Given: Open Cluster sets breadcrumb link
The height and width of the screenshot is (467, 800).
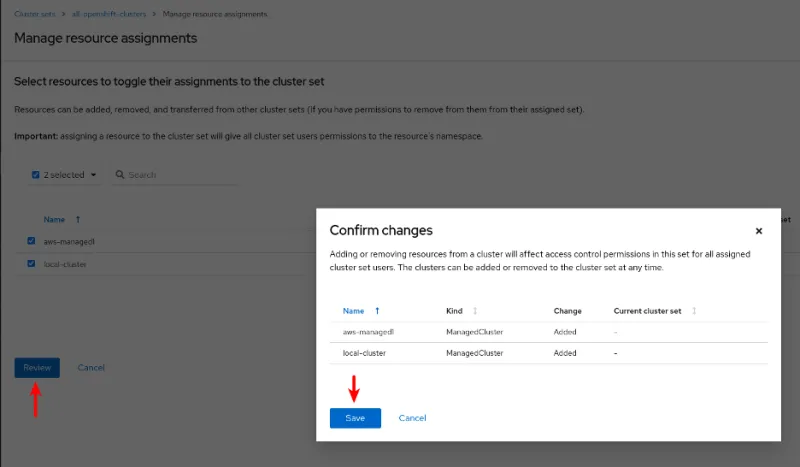Looking at the screenshot, I should pos(35,14).
